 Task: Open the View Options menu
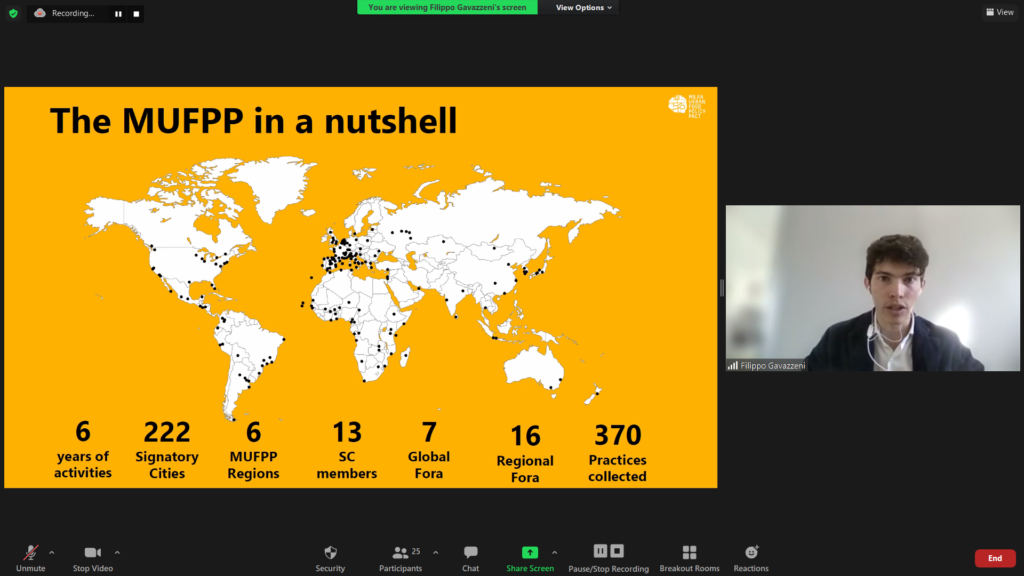coord(583,8)
